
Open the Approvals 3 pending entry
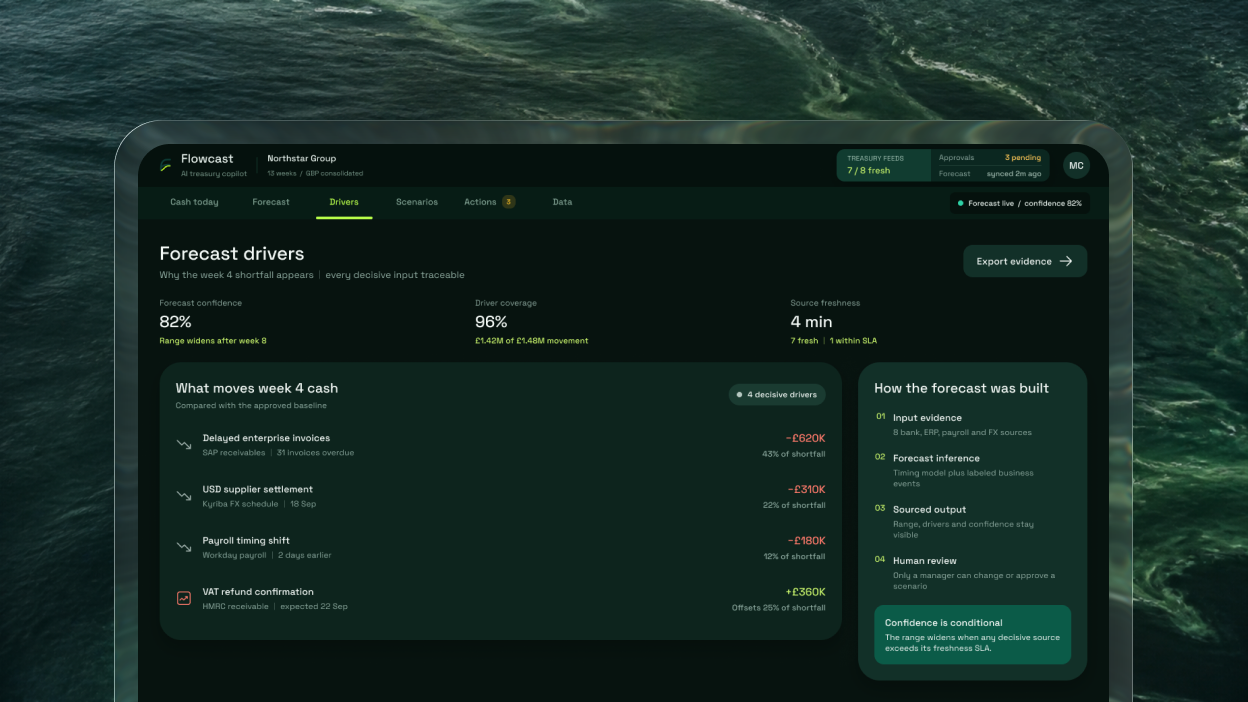click(x=990, y=158)
